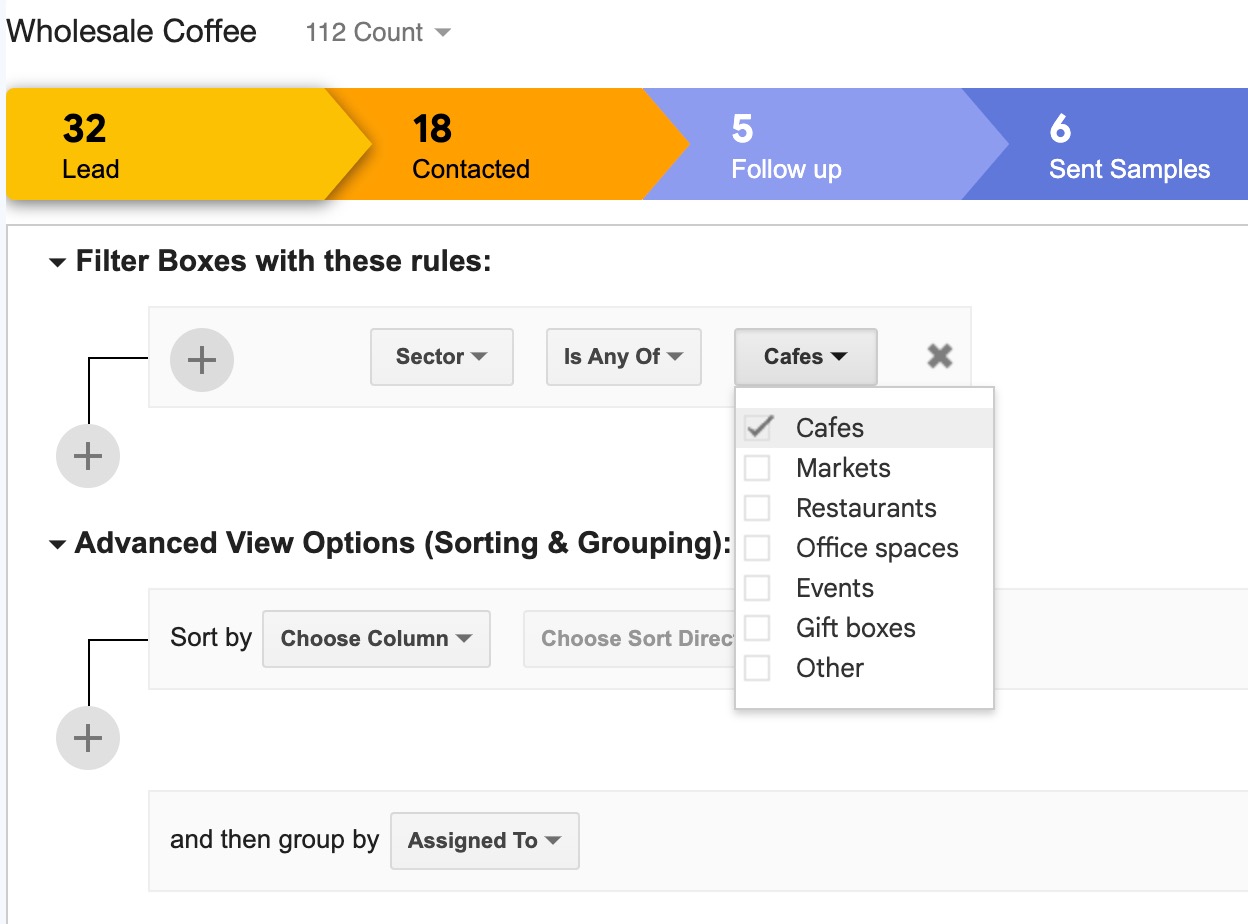1248x924 pixels.
Task: Tick the Gift boxes option
Action: (x=759, y=627)
